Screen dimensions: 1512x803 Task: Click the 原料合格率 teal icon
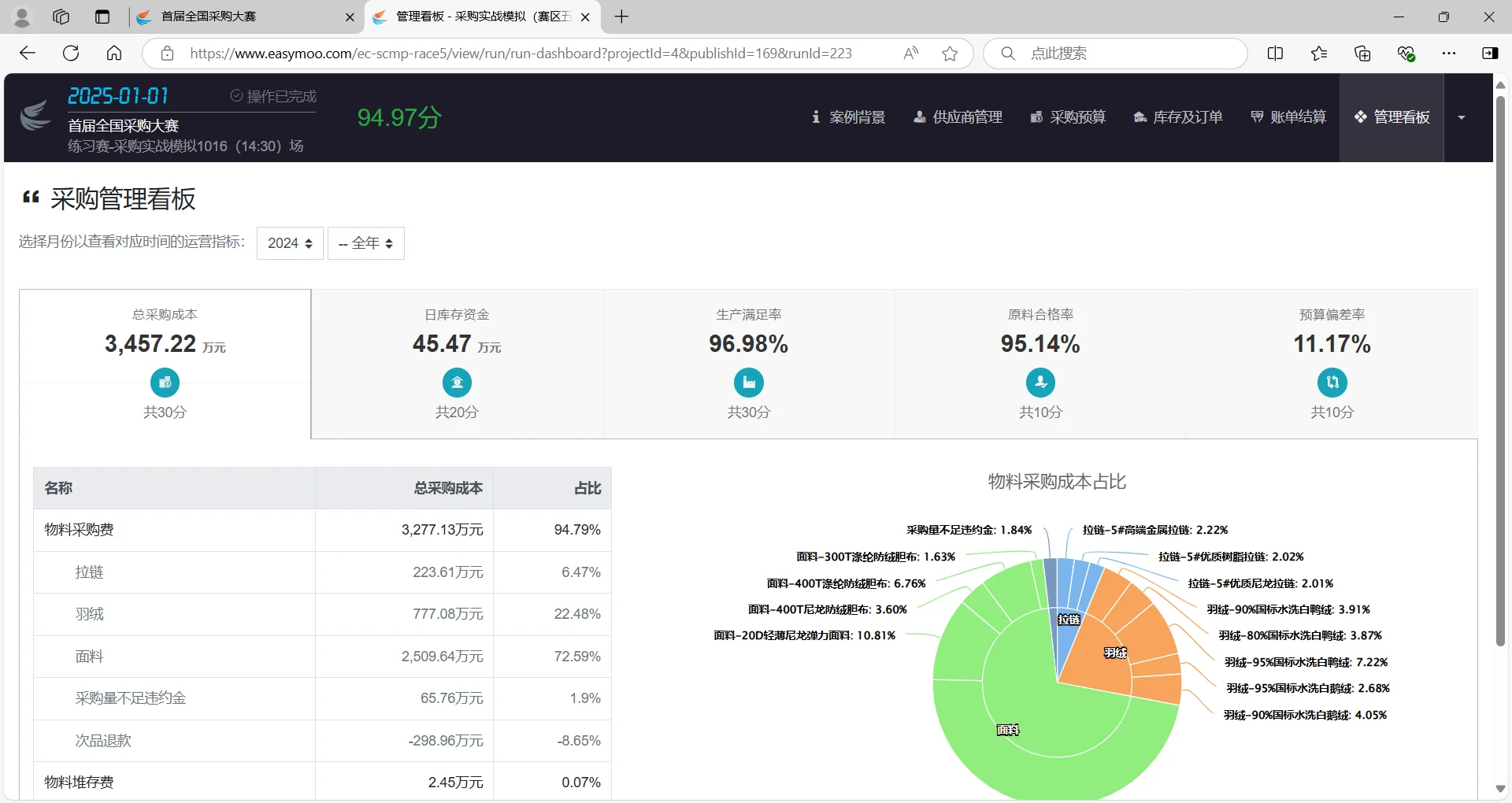pyautogui.click(x=1040, y=383)
